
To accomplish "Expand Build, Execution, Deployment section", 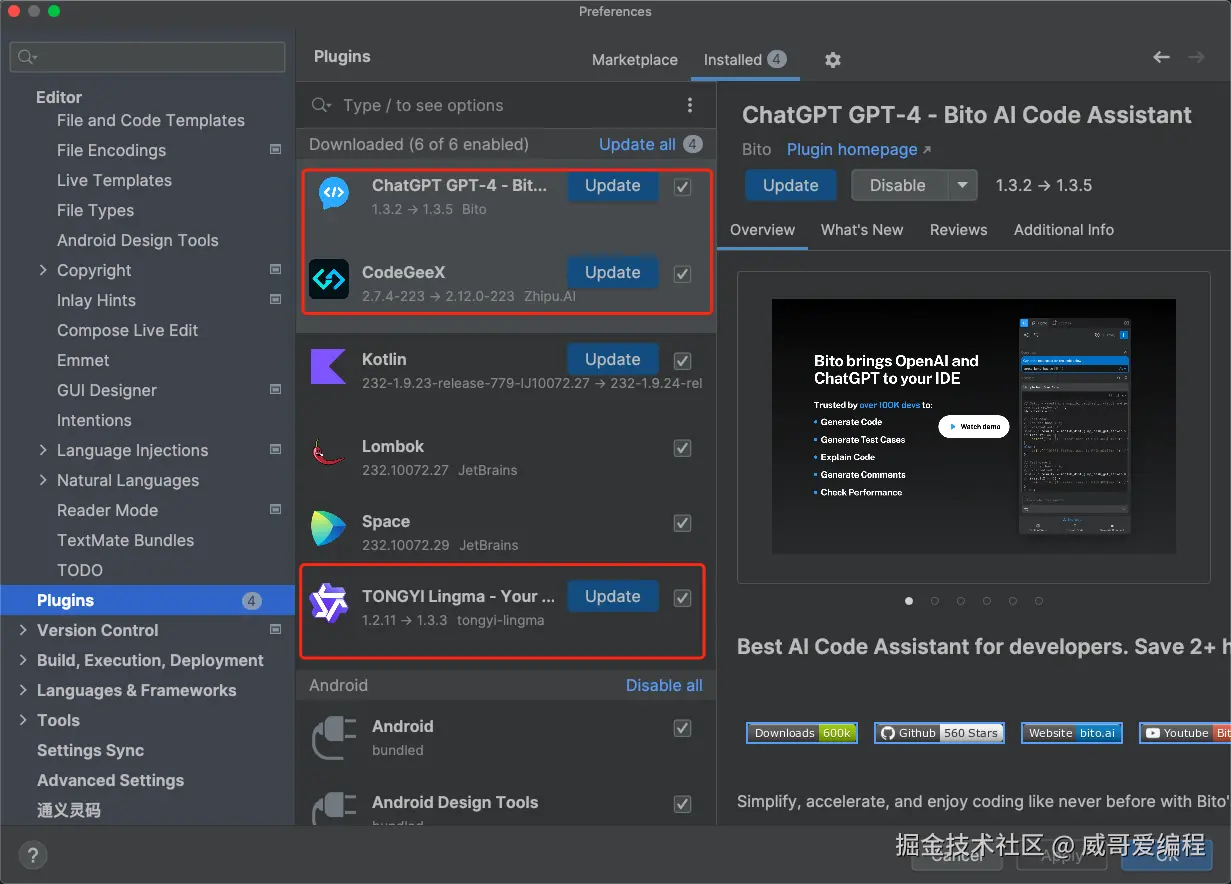I will 23,660.
